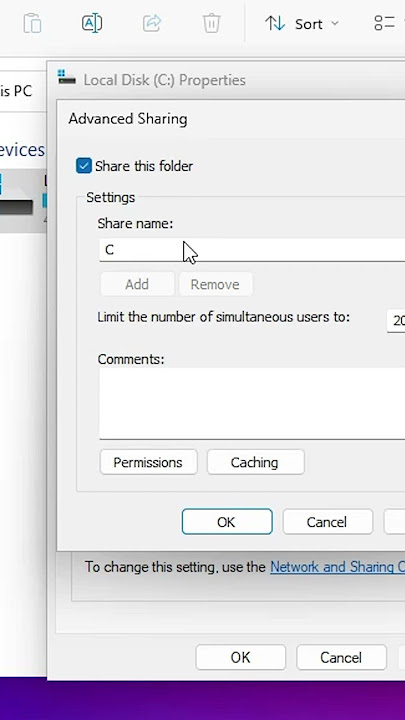Image resolution: width=405 pixels, height=720 pixels.
Task: Click OK in Local Disk Properties window
Action: (x=240, y=658)
